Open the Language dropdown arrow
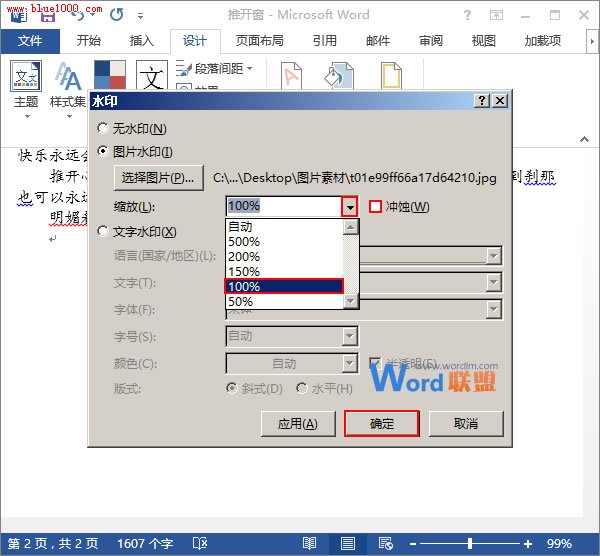This screenshot has width=600, height=556. [494, 256]
